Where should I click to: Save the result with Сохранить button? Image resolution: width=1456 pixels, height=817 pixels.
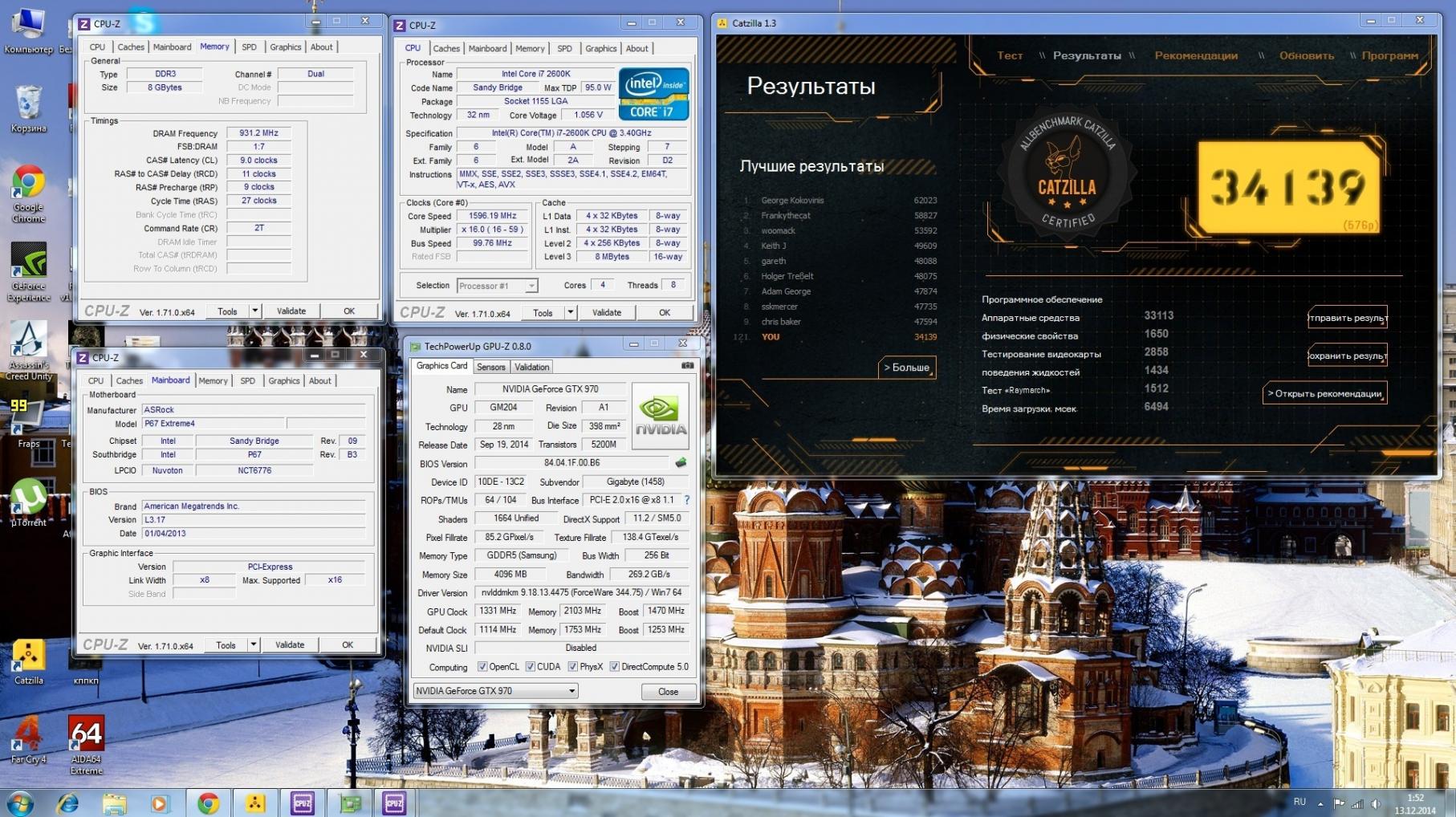pos(1348,356)
